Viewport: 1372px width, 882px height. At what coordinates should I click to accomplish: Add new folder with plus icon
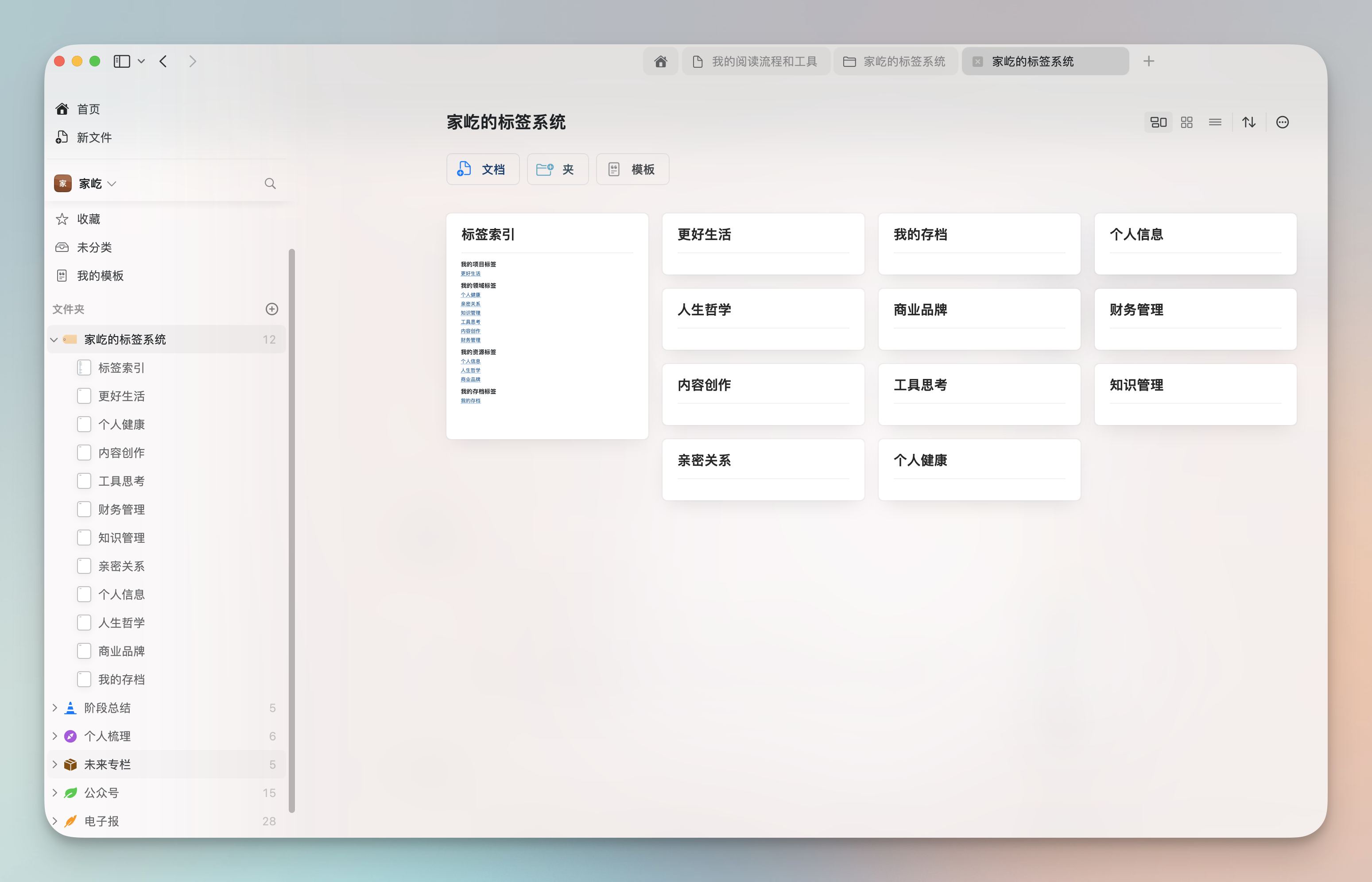point(271,309)
